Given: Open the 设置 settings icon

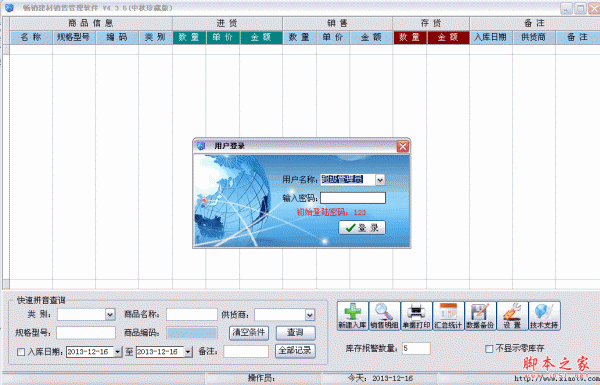Looking at the screenshot, I should coord(512,316).
